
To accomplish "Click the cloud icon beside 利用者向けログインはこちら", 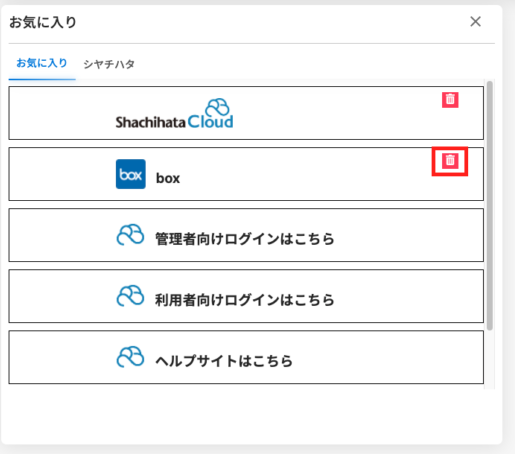I will click(130, 296).
